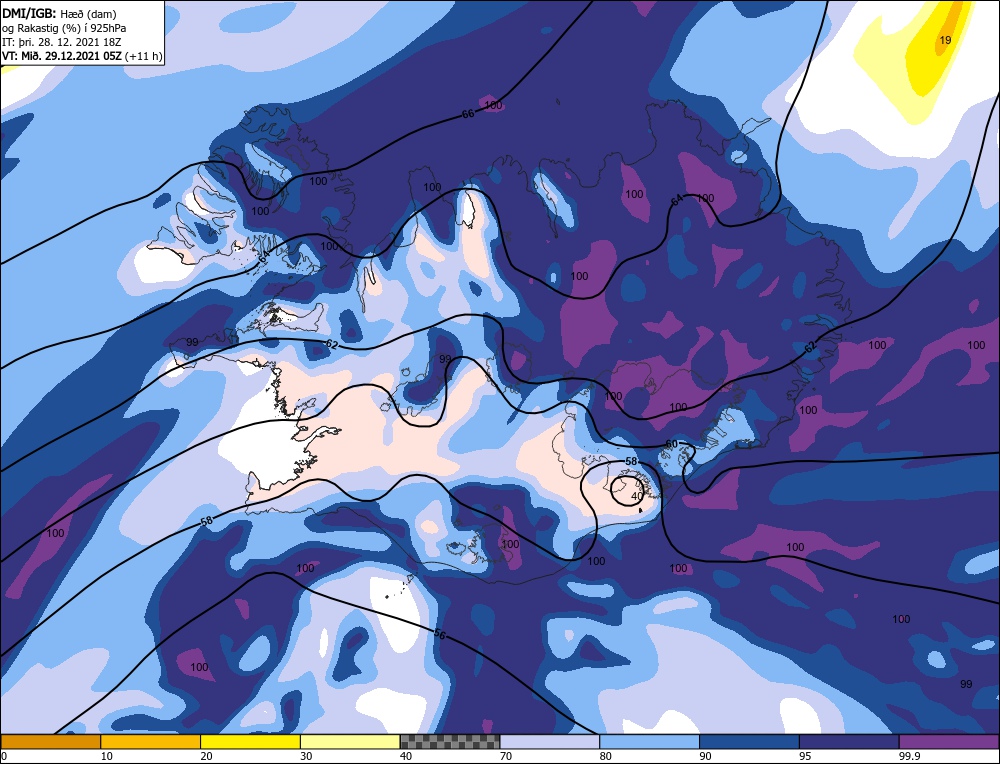Click the '90' legend scale label

[x=705, y=756]
